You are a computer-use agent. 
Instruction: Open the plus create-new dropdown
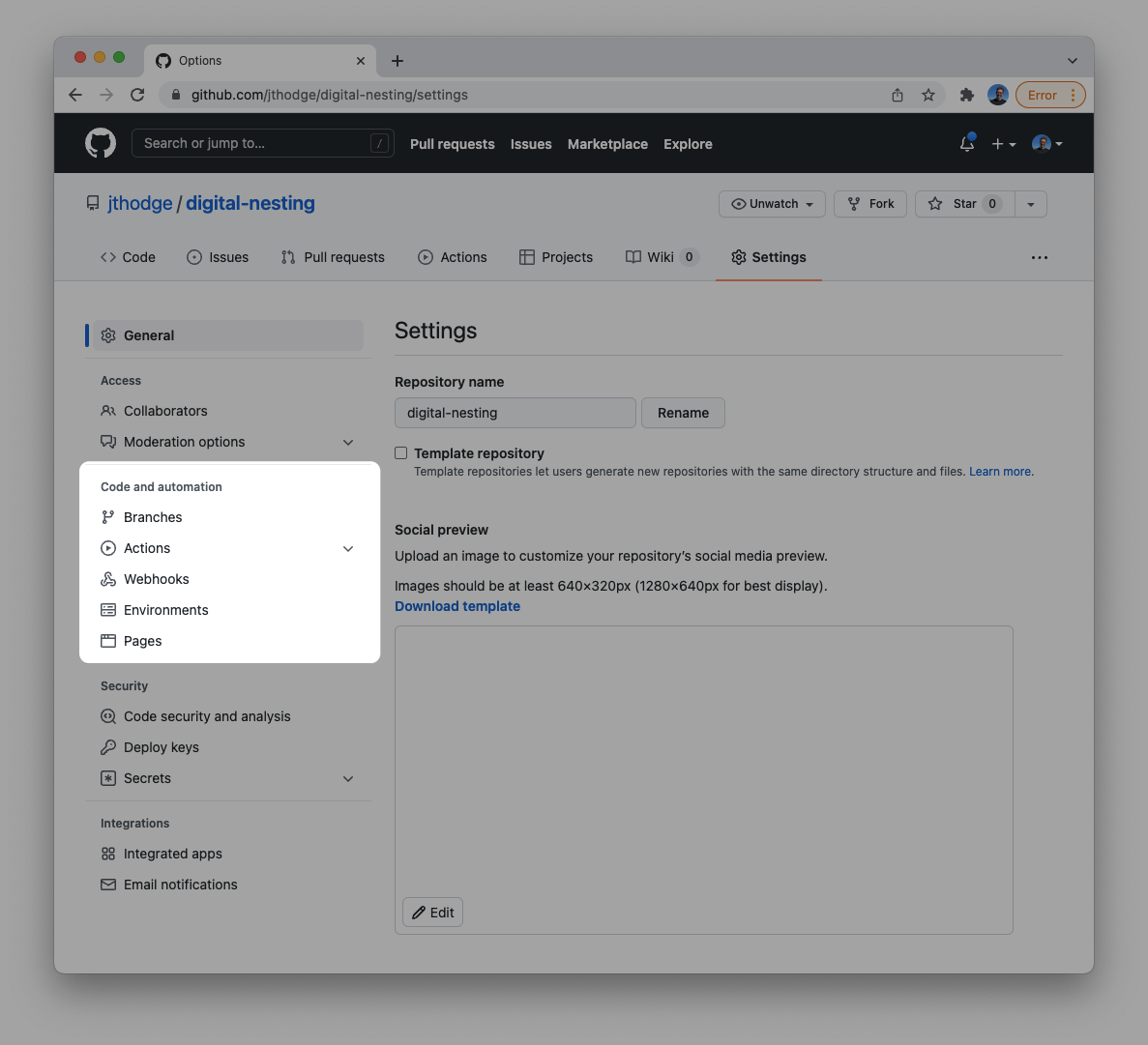click(x=1004, y=144)
